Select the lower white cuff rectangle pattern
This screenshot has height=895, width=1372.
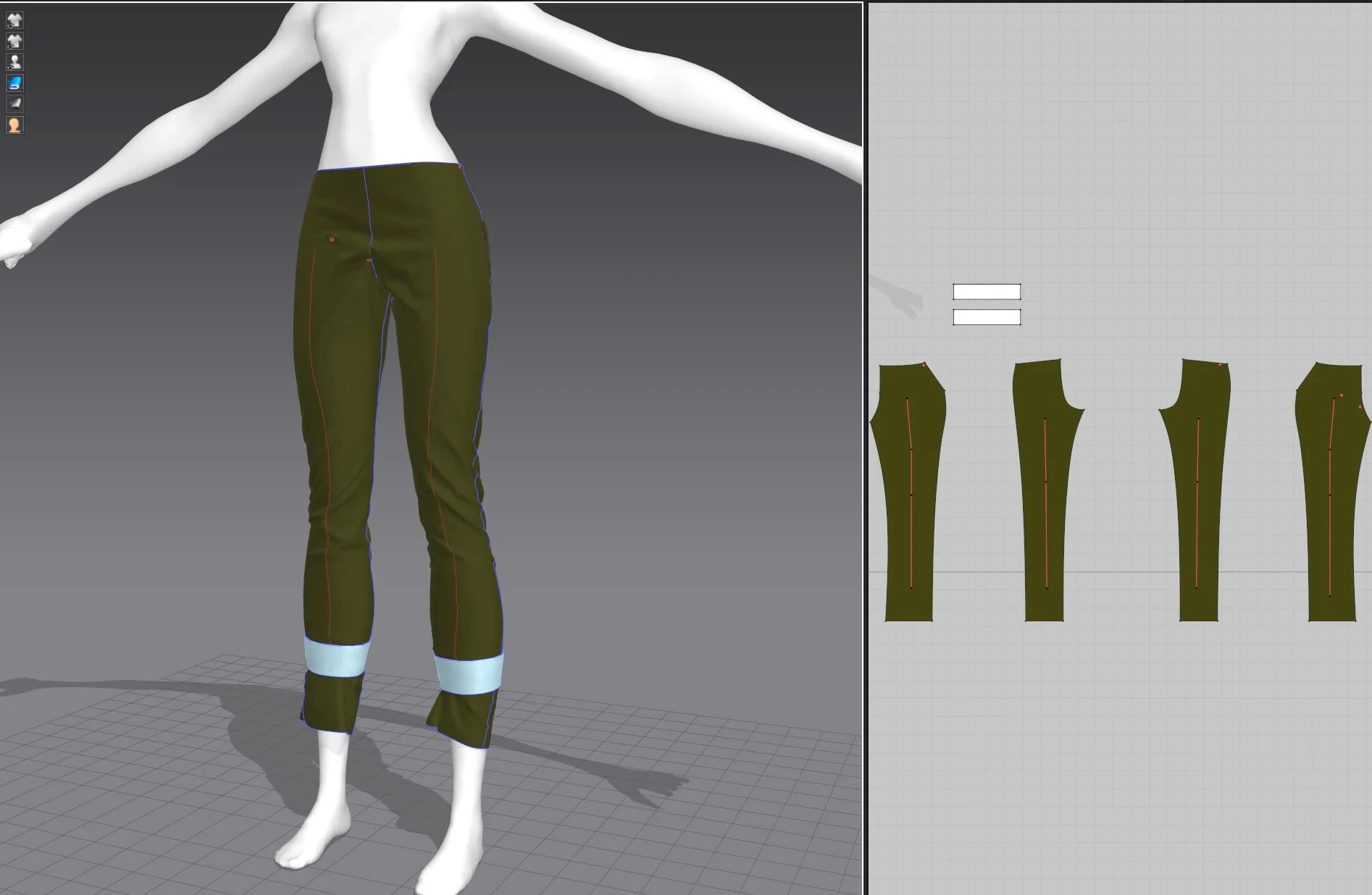(987, 317)
